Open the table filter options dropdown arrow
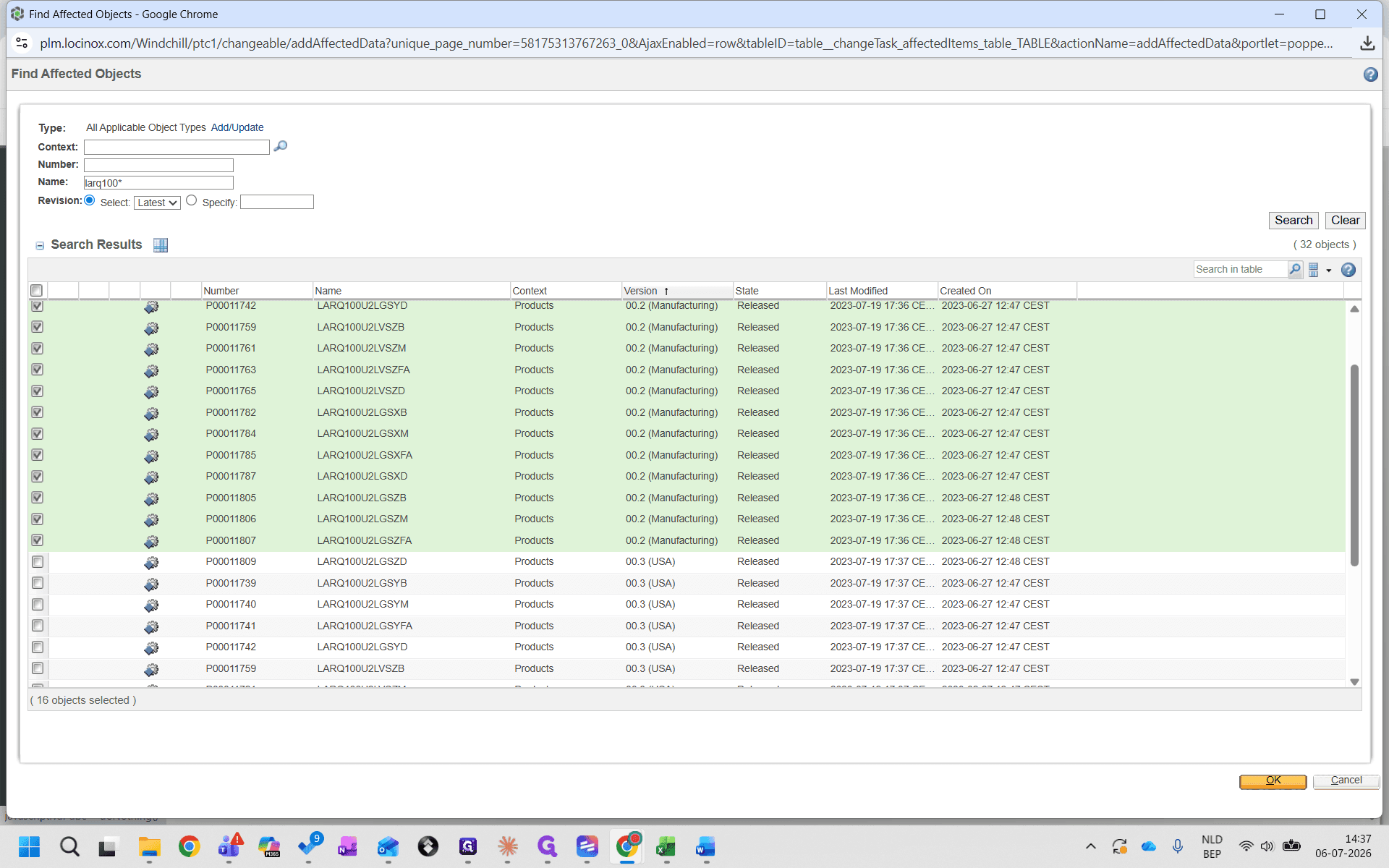 pyautogui.click(x=1329, y=271)
